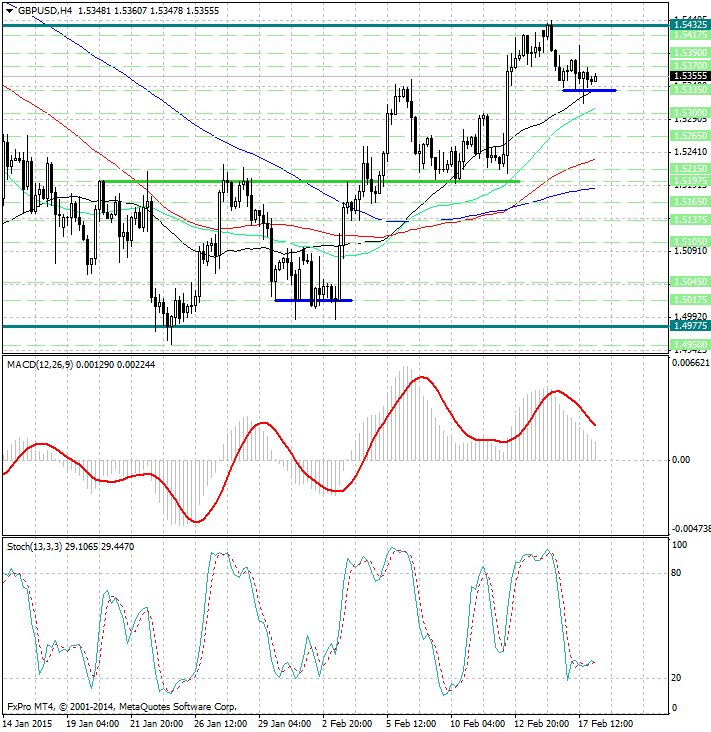Click the 1.50910 axis price value
The height and width of the screenshot is (732, 711).
pos(690,251)
